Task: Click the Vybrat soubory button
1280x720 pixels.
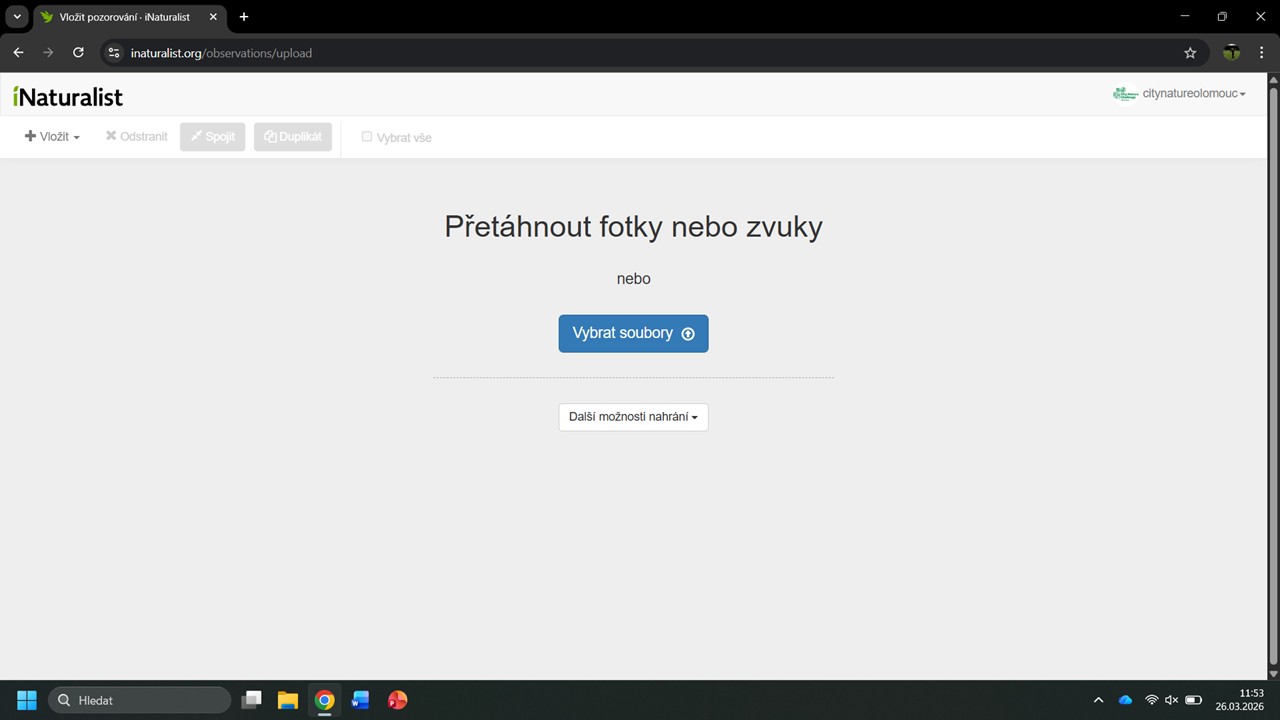Action: (633, 333)
